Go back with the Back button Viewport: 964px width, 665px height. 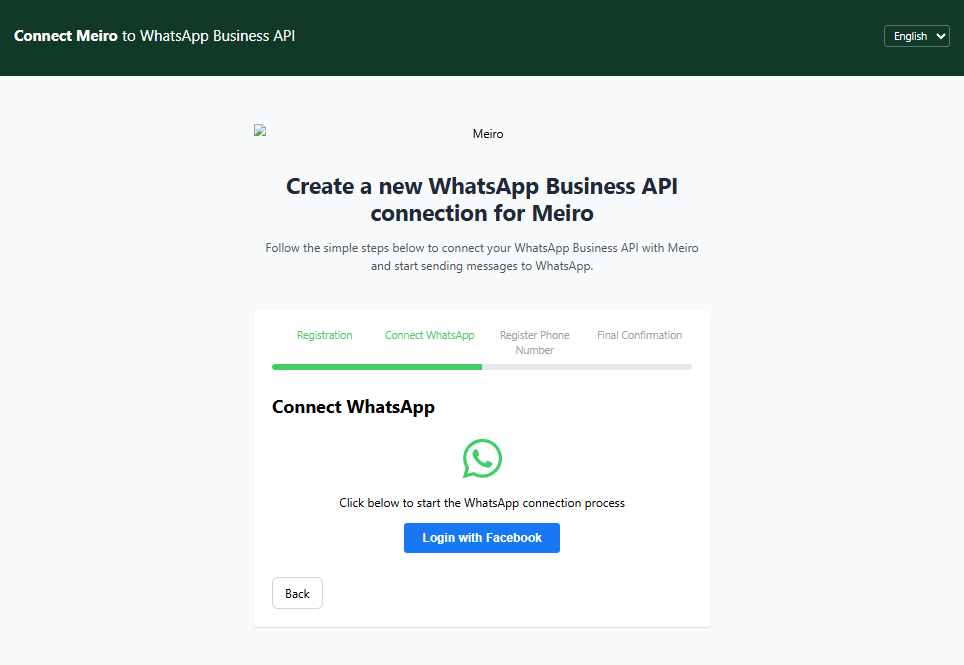298,593
